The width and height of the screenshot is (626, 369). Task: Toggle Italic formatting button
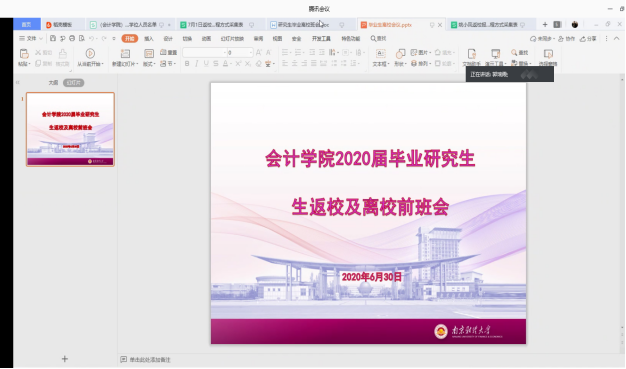196,63
